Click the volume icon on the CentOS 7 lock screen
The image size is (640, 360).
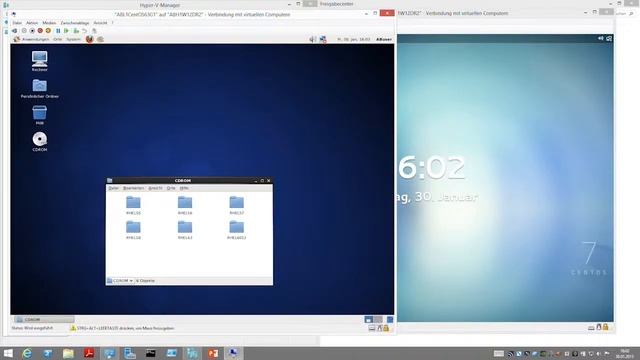point(601,38)
